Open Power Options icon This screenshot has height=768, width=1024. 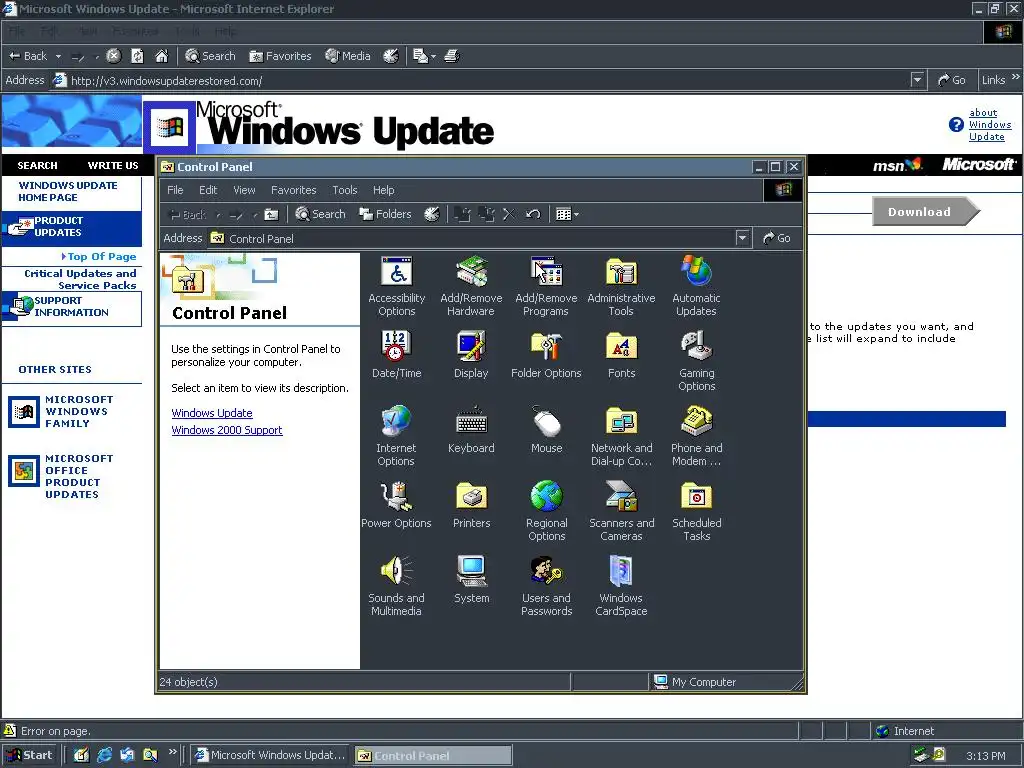click(396, 505)
